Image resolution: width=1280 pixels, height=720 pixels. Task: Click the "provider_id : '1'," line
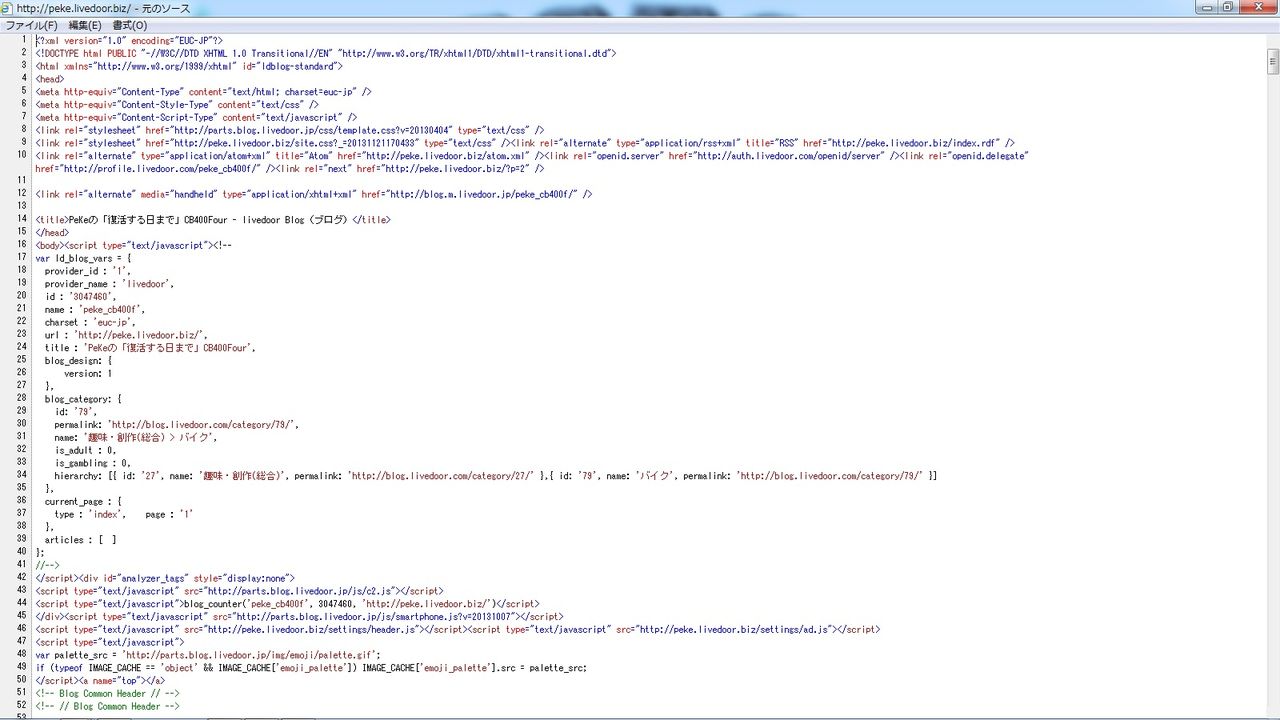coord(88,271)
